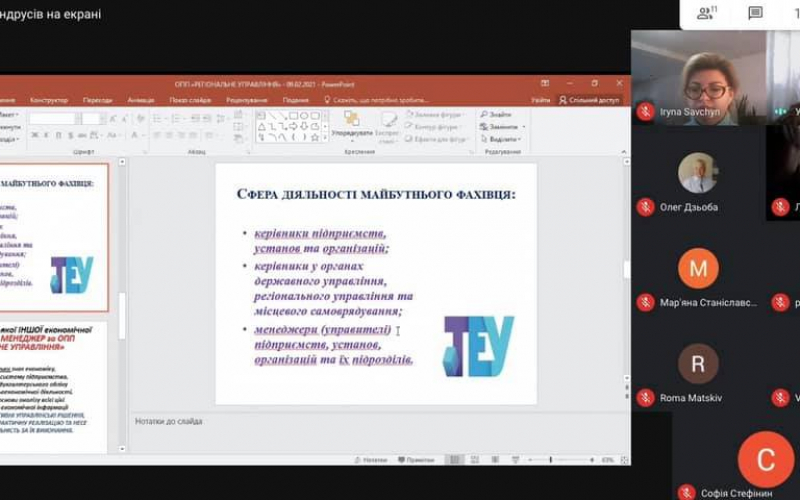
Task: Open Примітки comments button in status bar
Action: point(416,460)
